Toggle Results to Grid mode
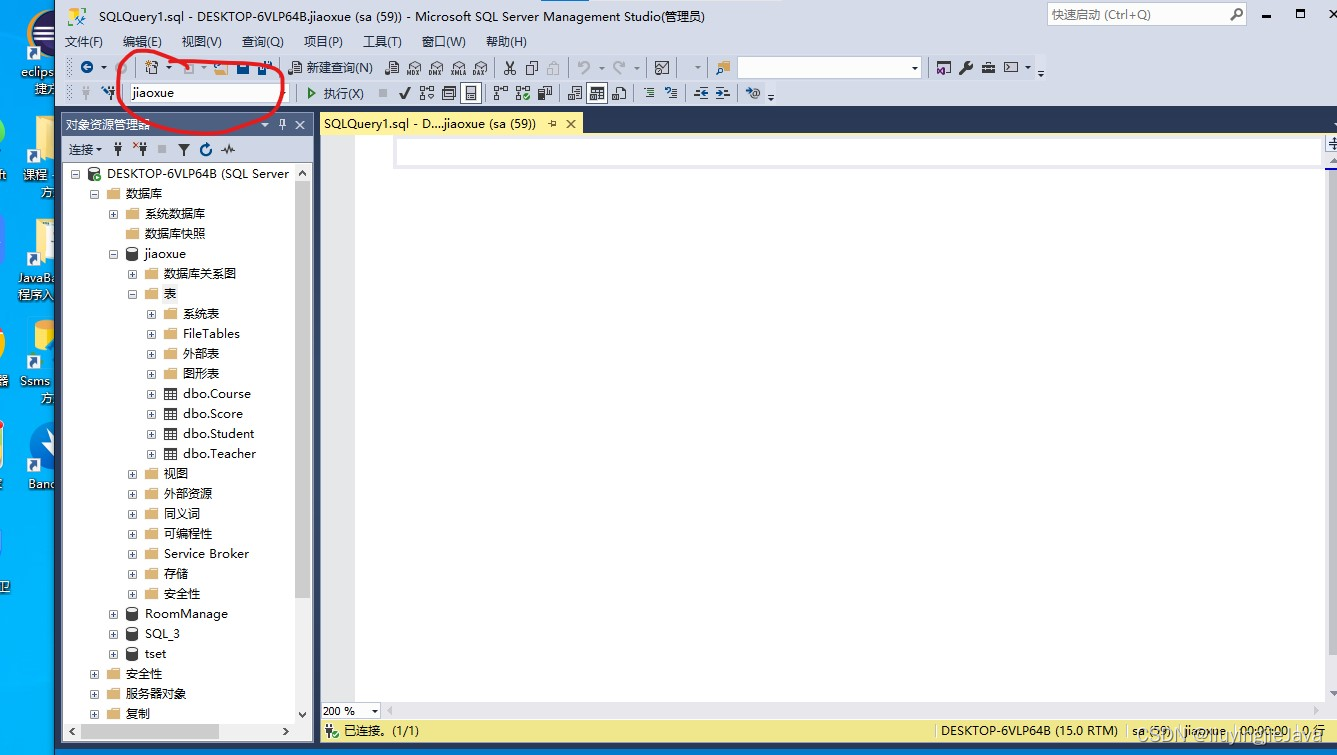Image resolution: width=1337 pixels, height=755 pixels. 597,93
